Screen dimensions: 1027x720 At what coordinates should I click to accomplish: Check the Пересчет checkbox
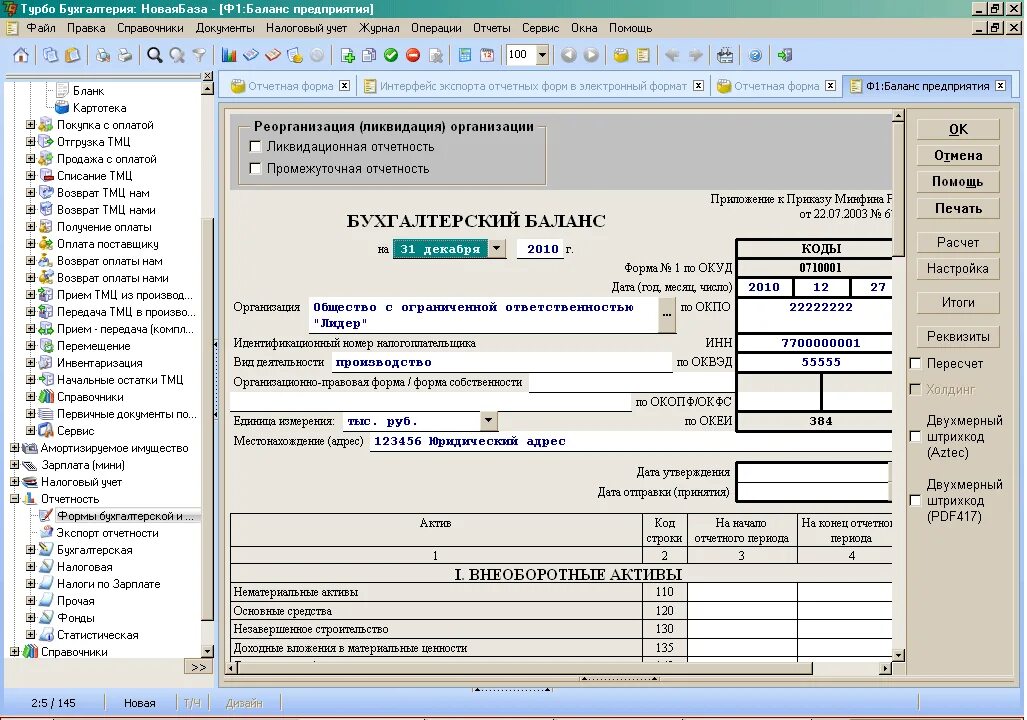916,364
